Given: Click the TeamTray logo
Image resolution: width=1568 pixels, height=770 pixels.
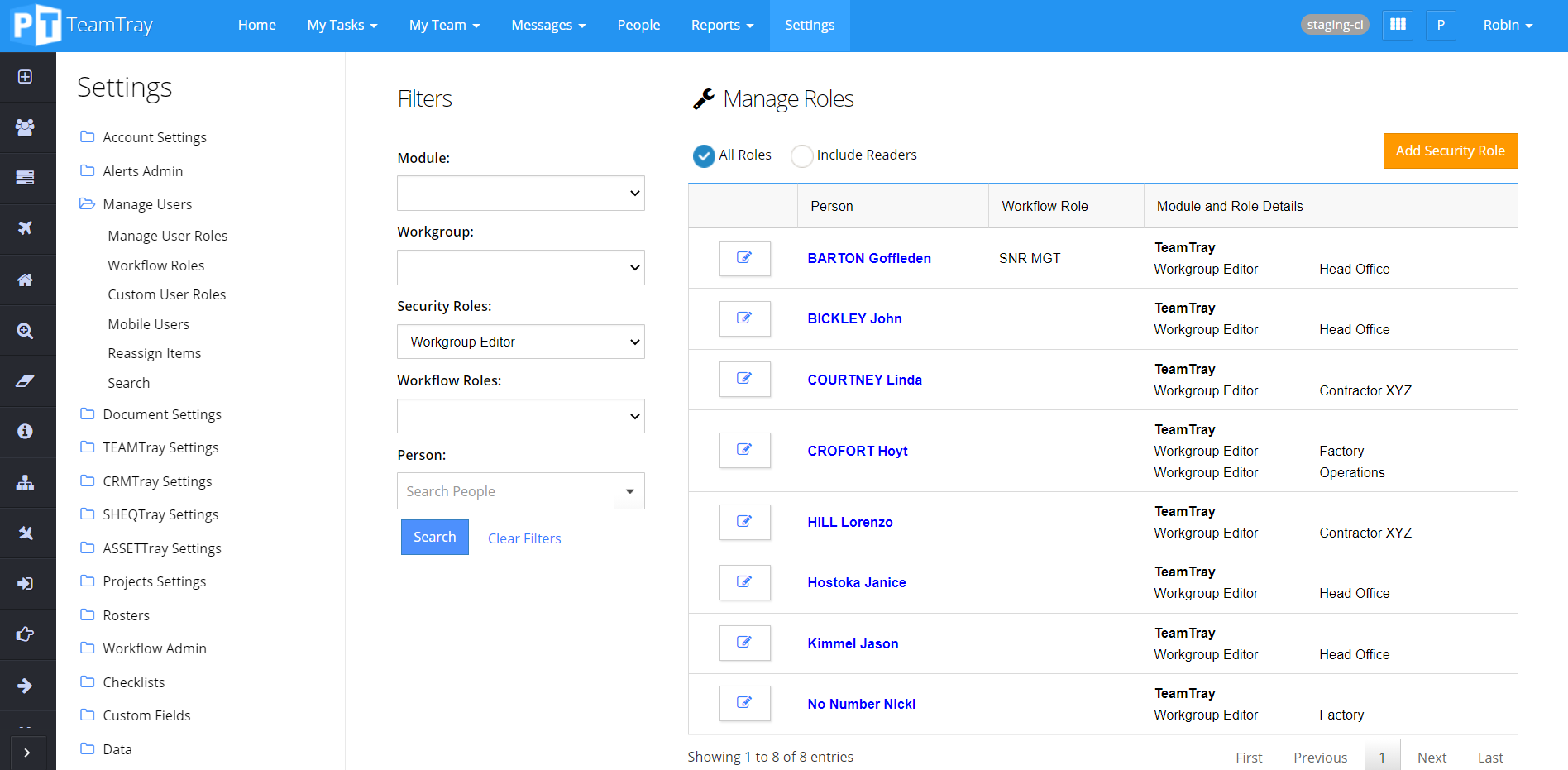Looking at the screenshot, I should 83,25.
